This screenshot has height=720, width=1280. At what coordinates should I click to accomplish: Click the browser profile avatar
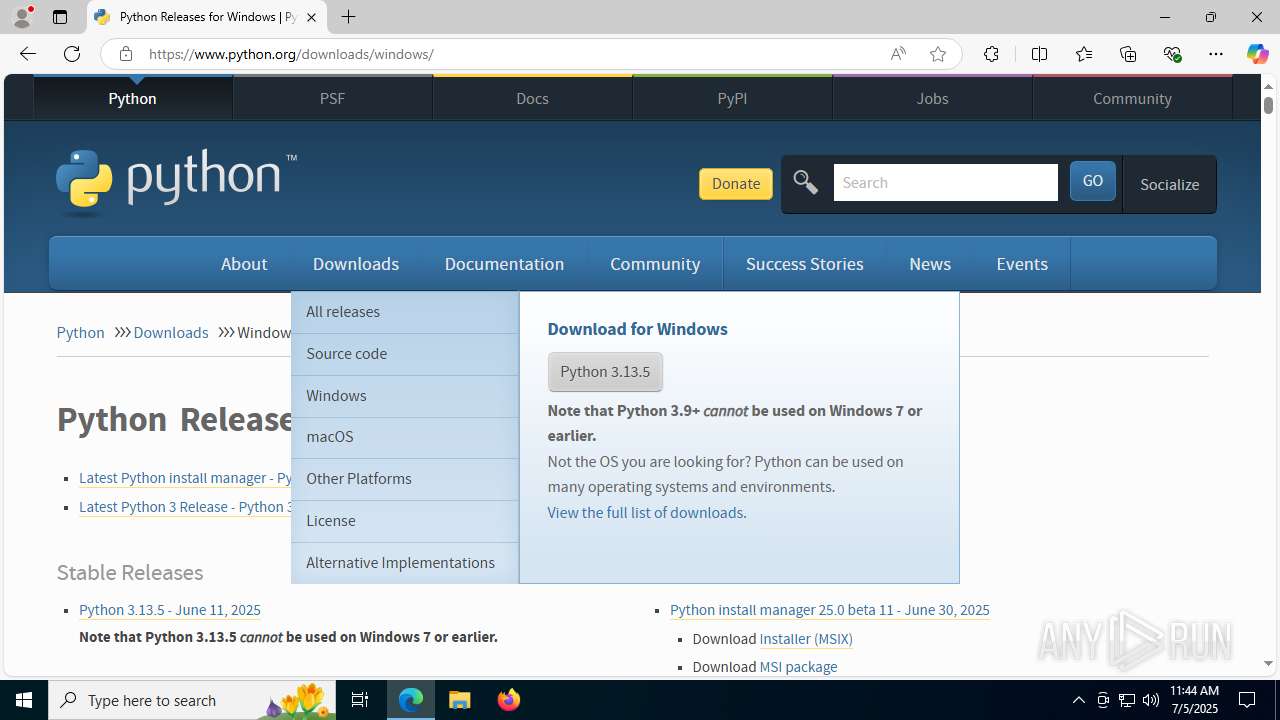pyautogui.click(x=22, y=17)
